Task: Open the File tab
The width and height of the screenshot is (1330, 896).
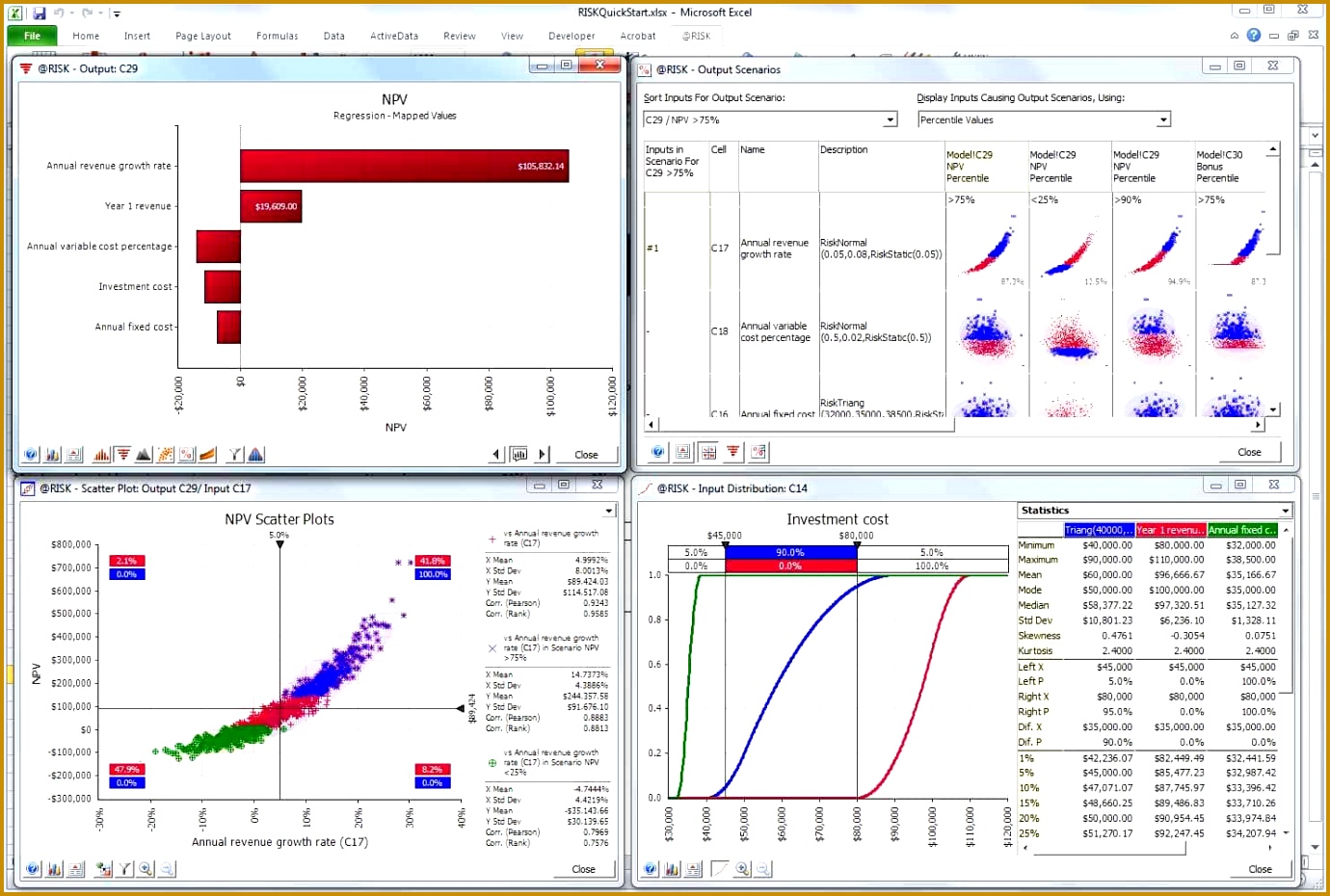Action: (32, 36)
